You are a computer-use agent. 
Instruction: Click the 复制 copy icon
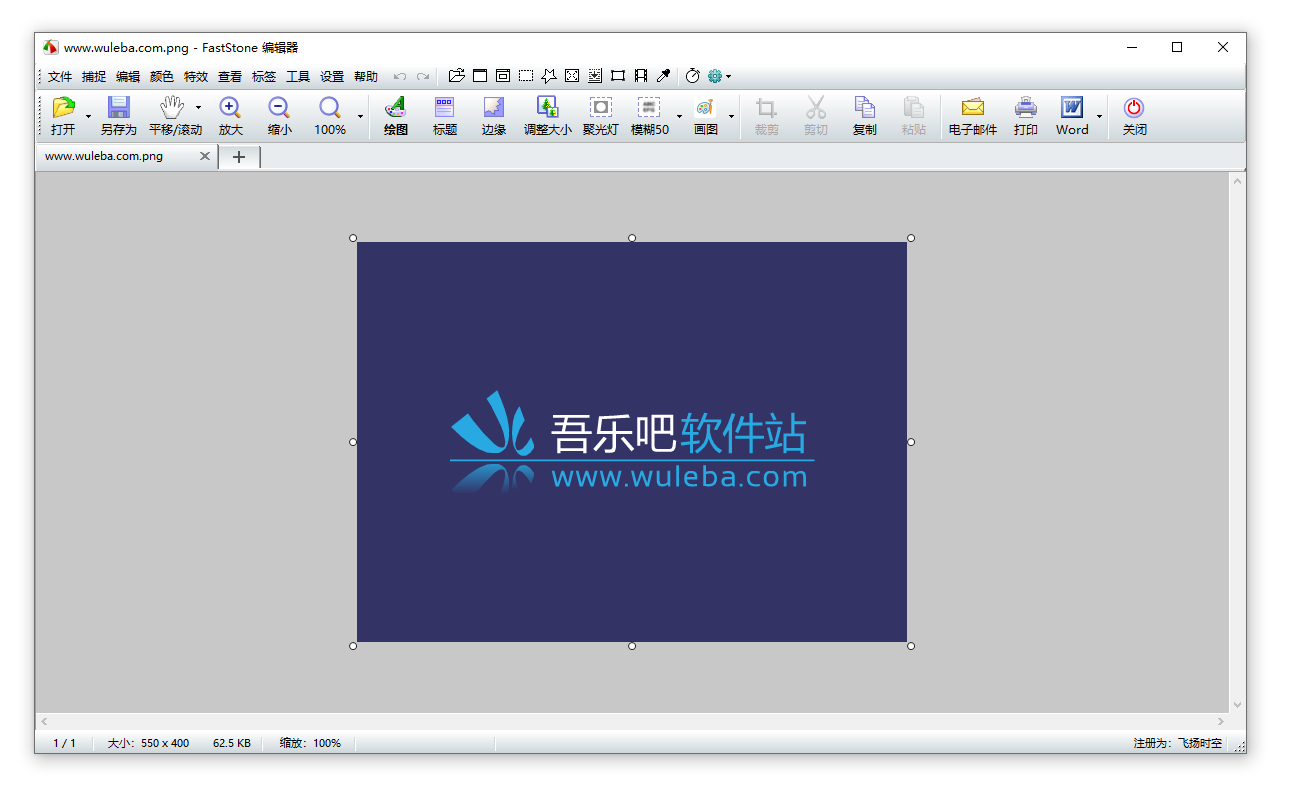click(x=865, y=107)
